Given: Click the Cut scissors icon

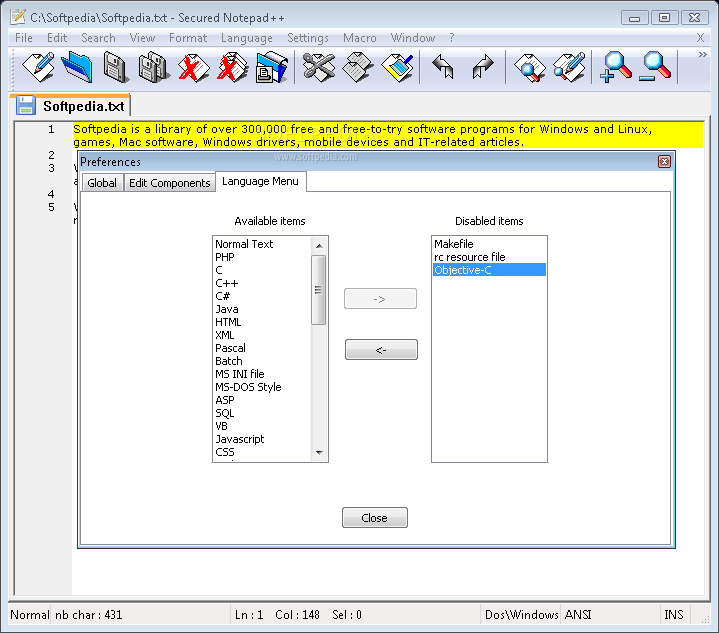Looking at the screenshot, I should point(319,67).
